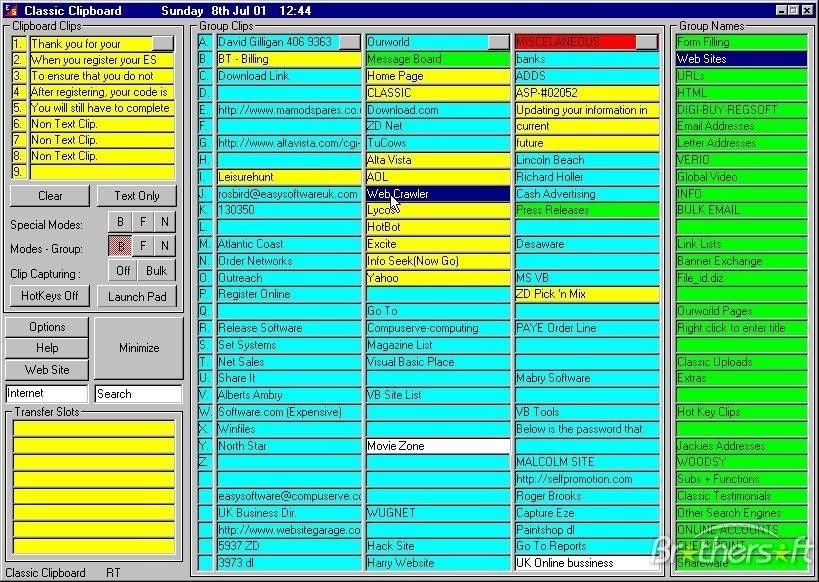819x582 pixels.
Task: Select group clip 'Message Board'
Action: pyautogui.click(x=438, y=59)
